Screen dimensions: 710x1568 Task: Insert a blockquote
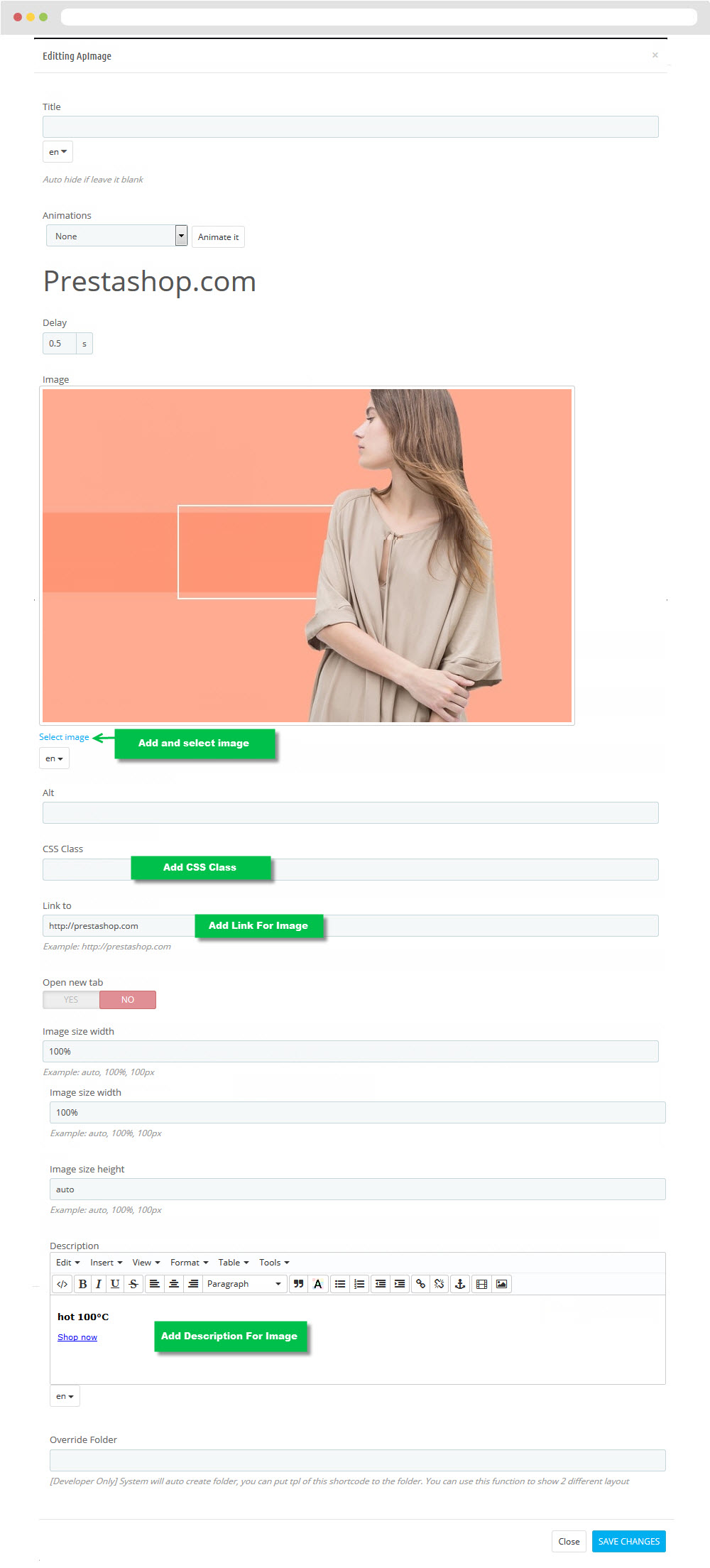(x=298, y=1284)
